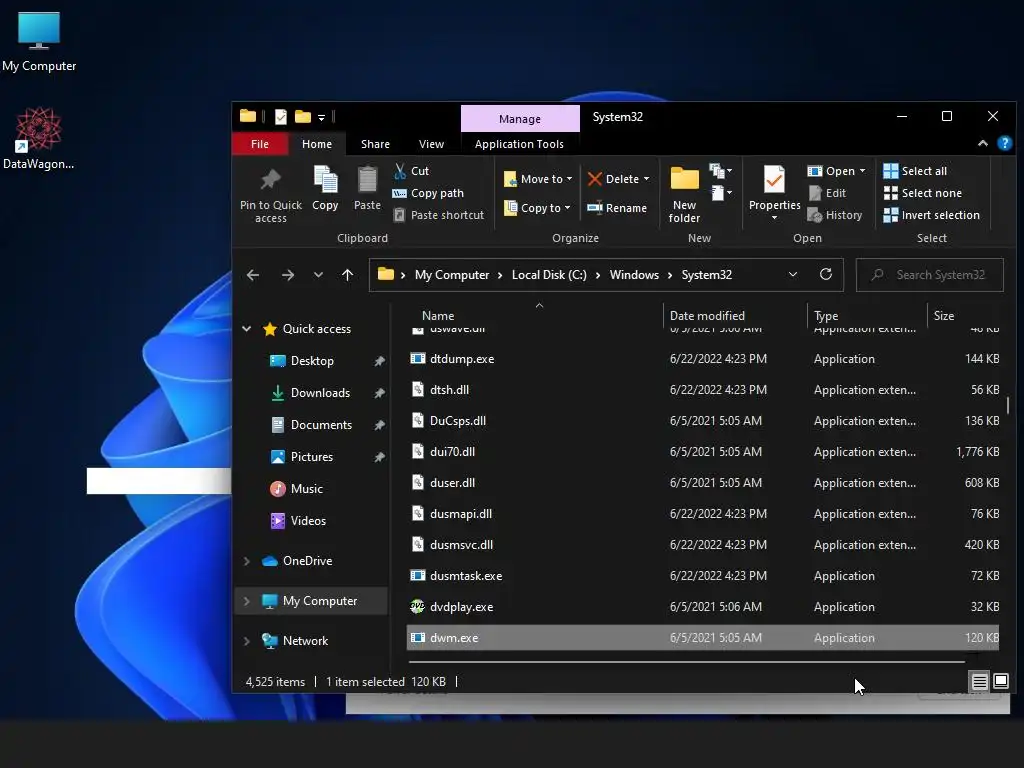The image size is (1024, 768).
Task: Click Local Disk (C:) in address bar
Action: click(x=549, y=275)
